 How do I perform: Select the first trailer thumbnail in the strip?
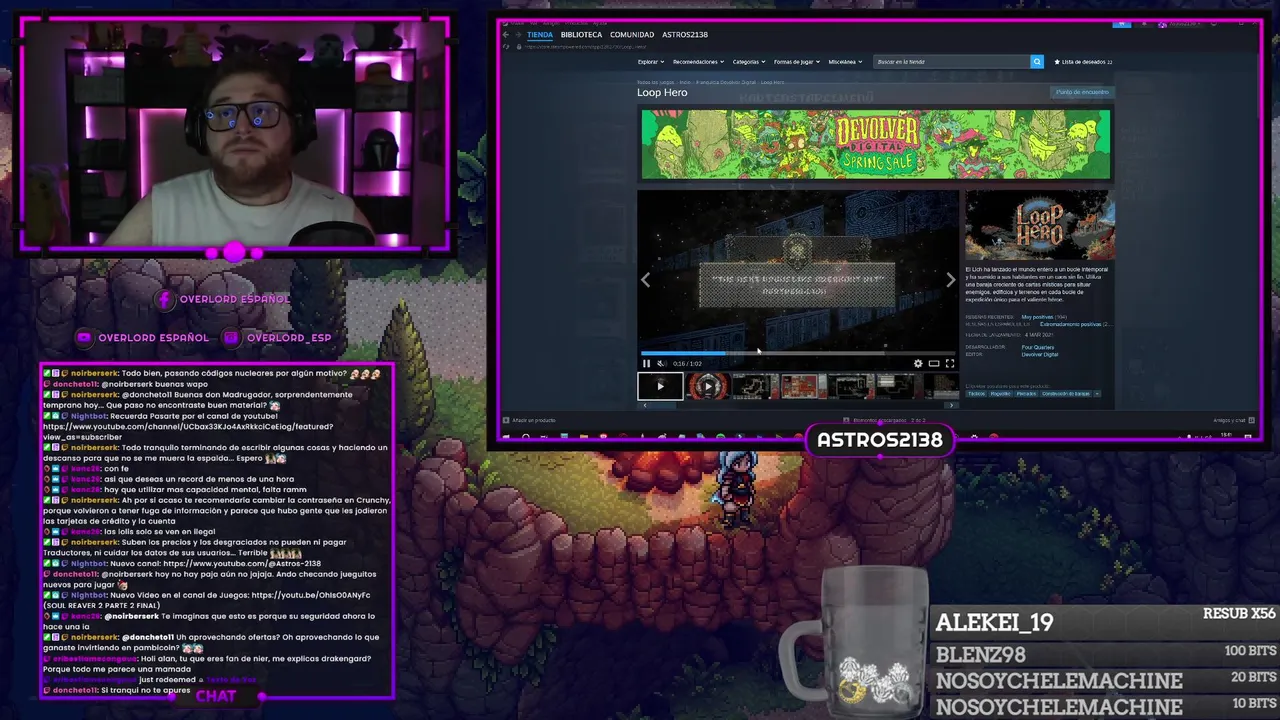(660, 386)
